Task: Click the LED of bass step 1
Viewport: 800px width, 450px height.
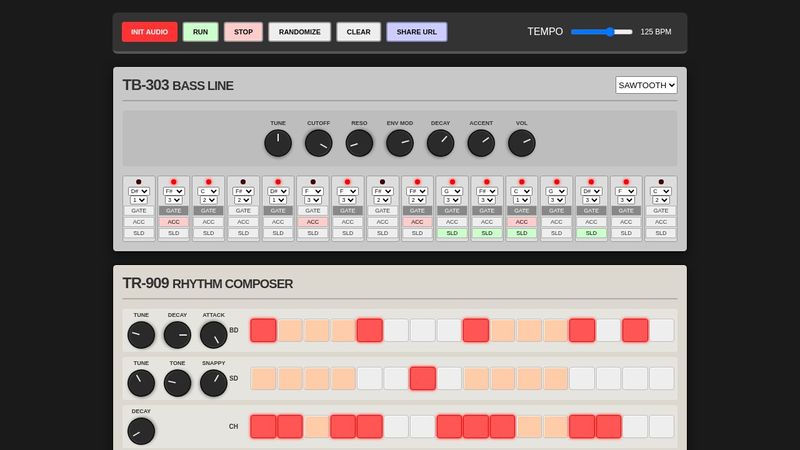Action: (139, 182)
